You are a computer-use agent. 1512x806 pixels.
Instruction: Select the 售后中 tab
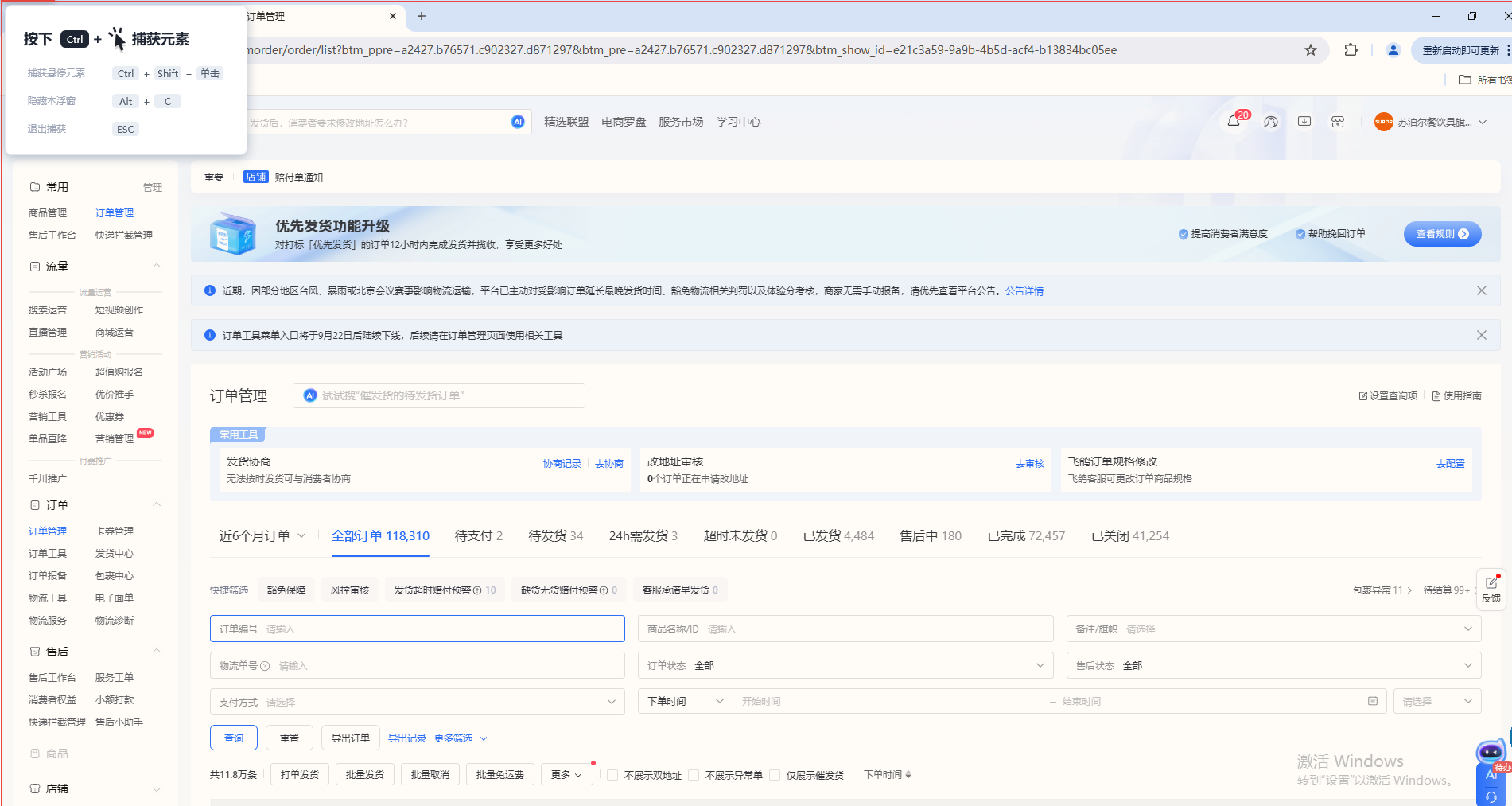point(930,536)
